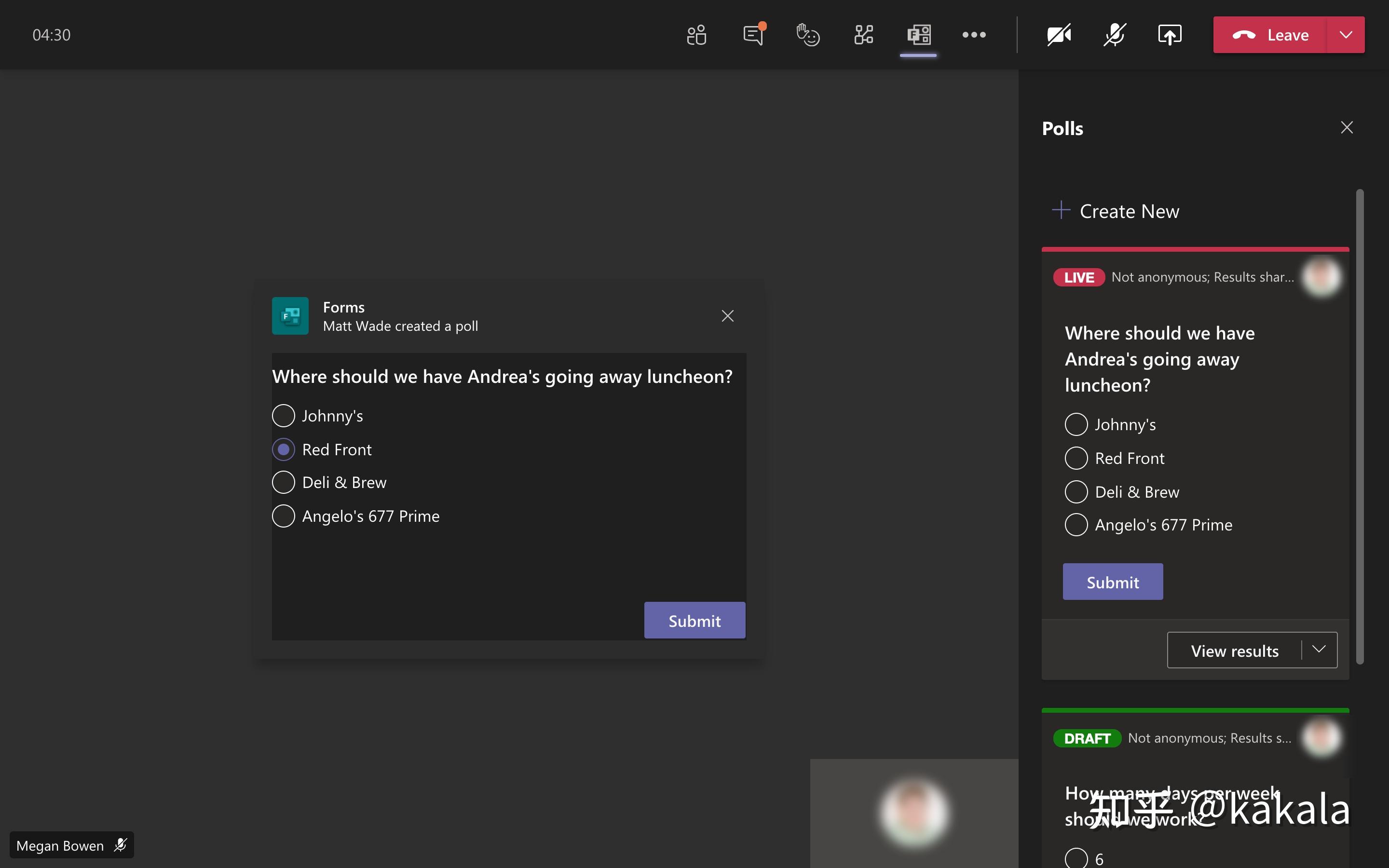Select Angelo's 677 Prime radio button
The image size is (1389, 868).
pos(283,515)
